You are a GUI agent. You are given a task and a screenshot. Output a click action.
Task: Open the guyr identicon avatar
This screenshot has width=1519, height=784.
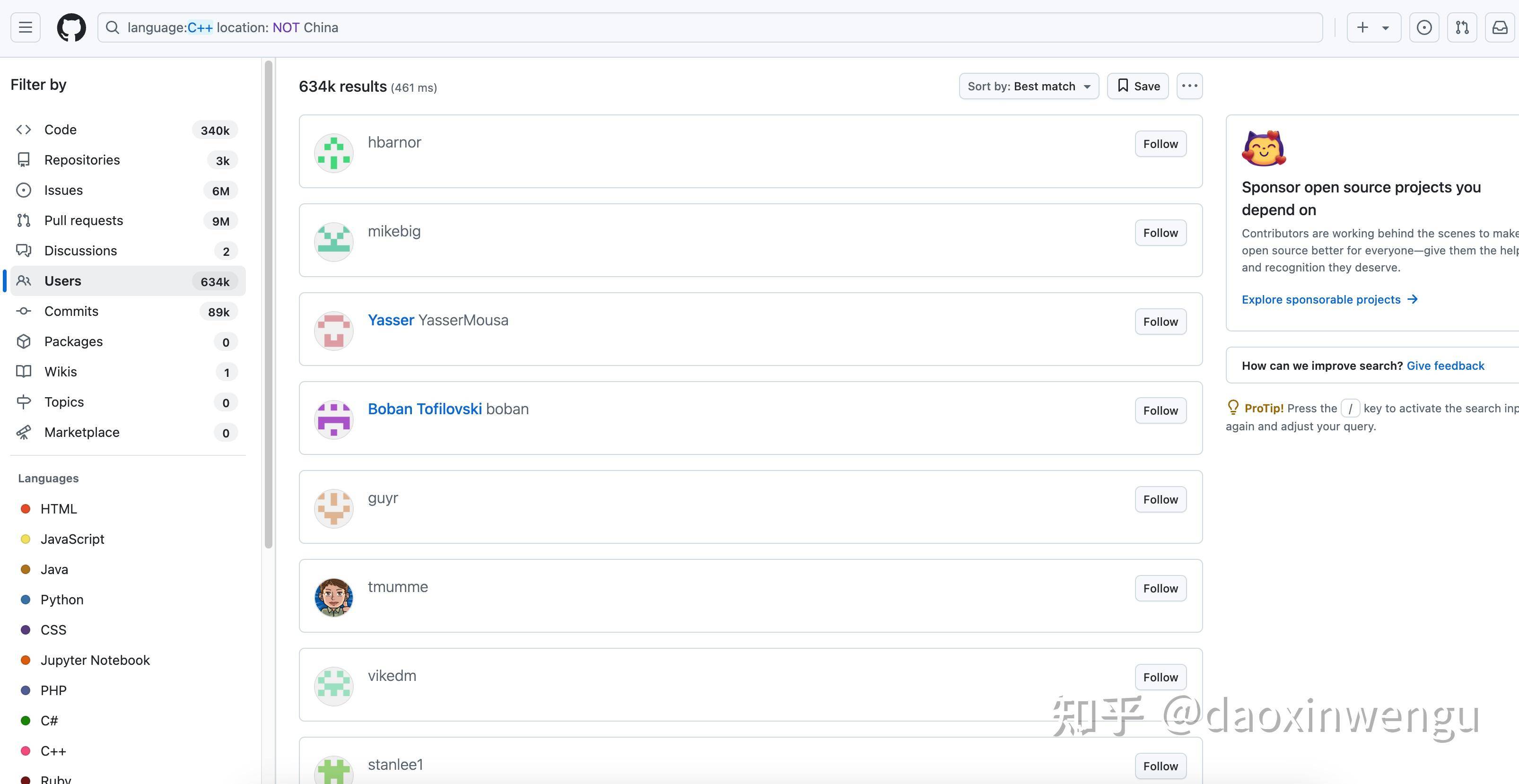tap(334, 509)
